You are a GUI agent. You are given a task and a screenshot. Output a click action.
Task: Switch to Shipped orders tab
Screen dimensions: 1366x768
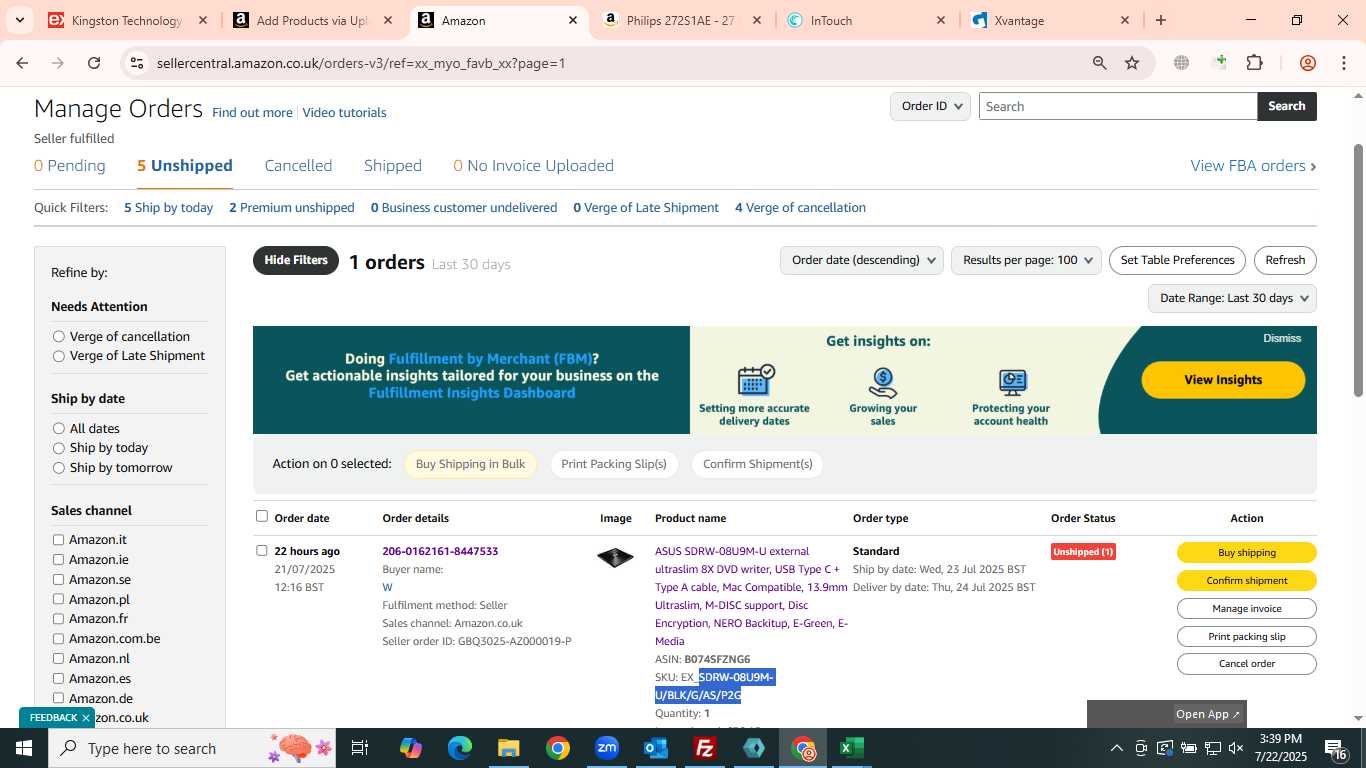click(393, 166)
